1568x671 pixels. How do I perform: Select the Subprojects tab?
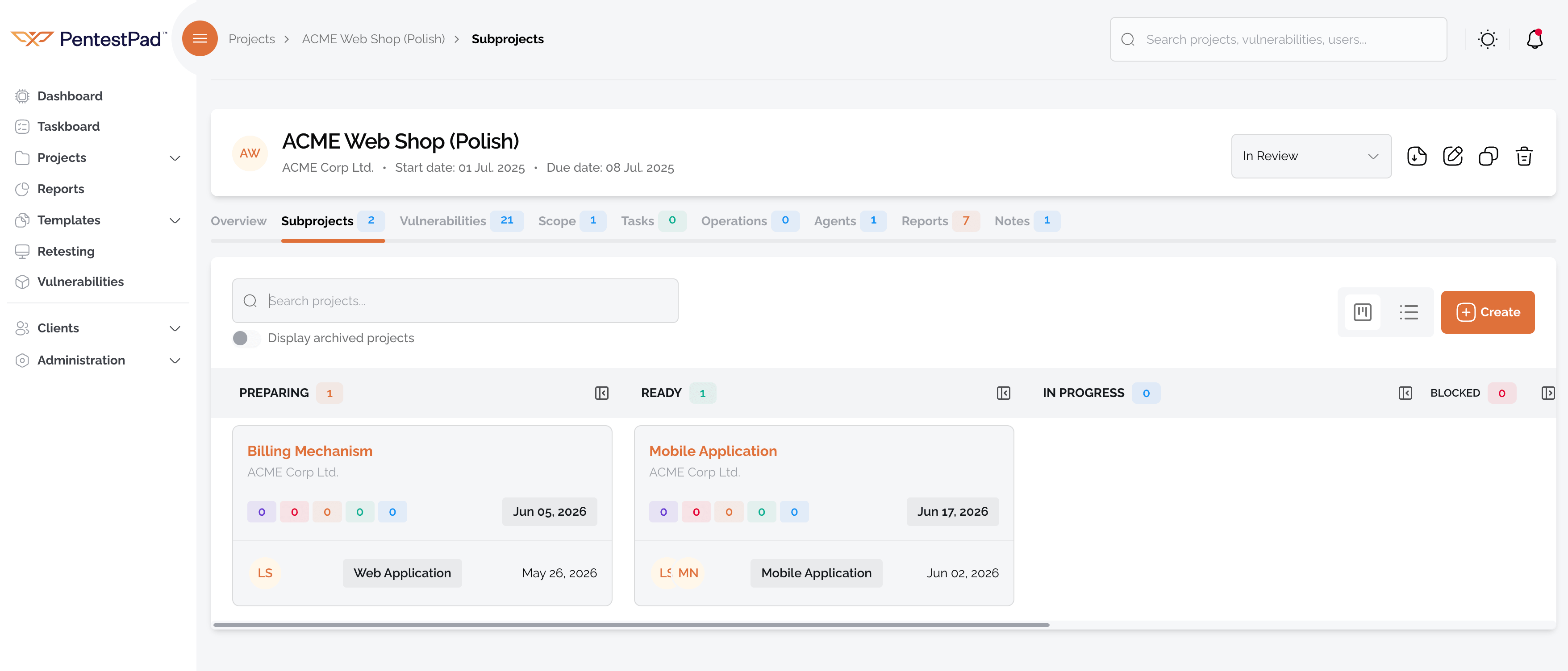pyautogui.click(x=332, y=221)
